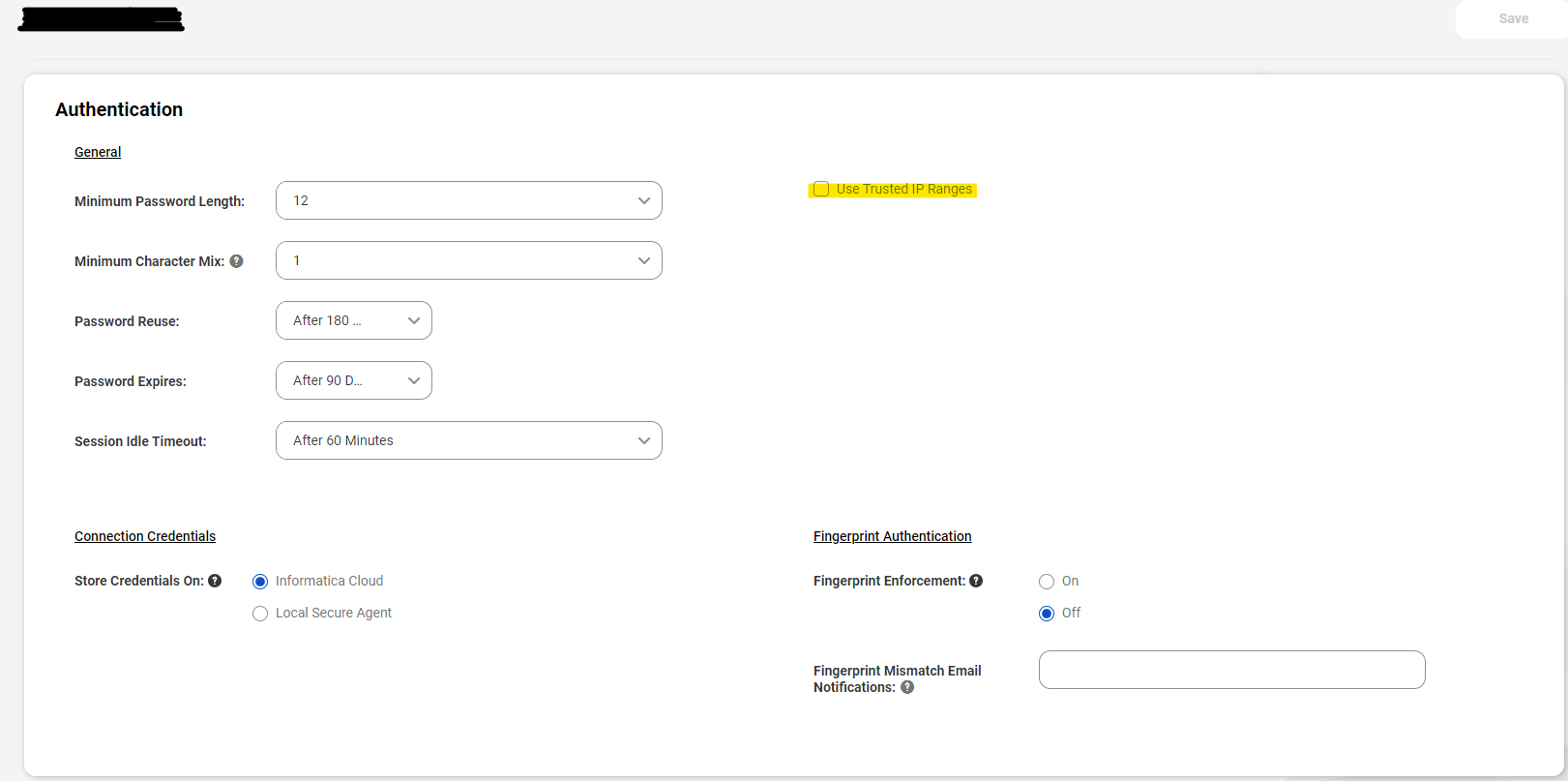Viewport: 1568px width, 781px height.
Task: Select Informatica Cloud credential storage
Action: pyautogui.click(x=260, y=582)
